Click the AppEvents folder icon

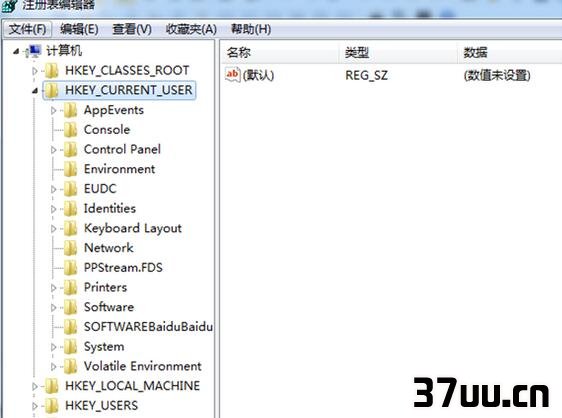coord(71,110)
